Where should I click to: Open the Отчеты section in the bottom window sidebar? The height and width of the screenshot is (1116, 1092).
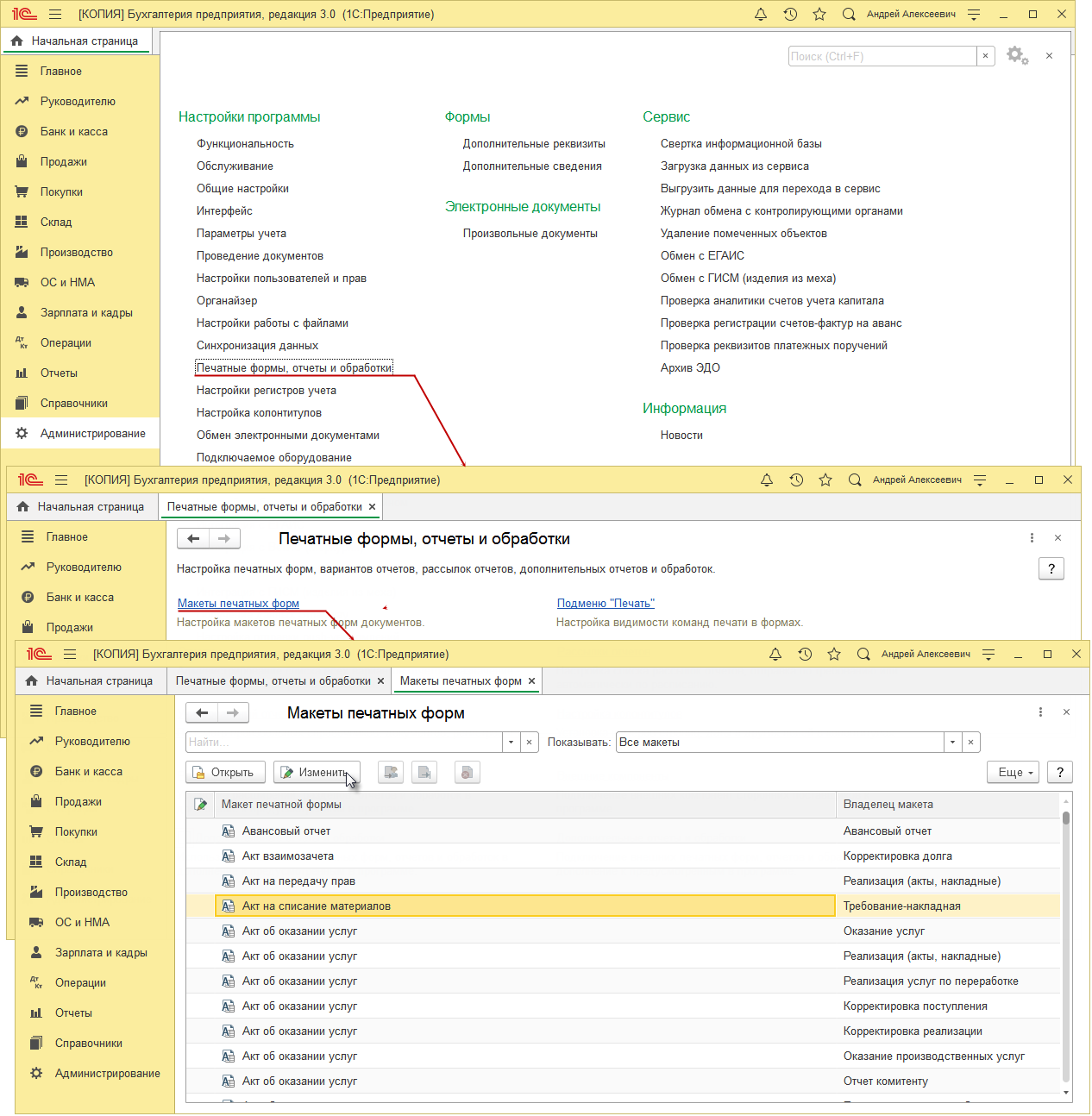(x=95, y=1013)
